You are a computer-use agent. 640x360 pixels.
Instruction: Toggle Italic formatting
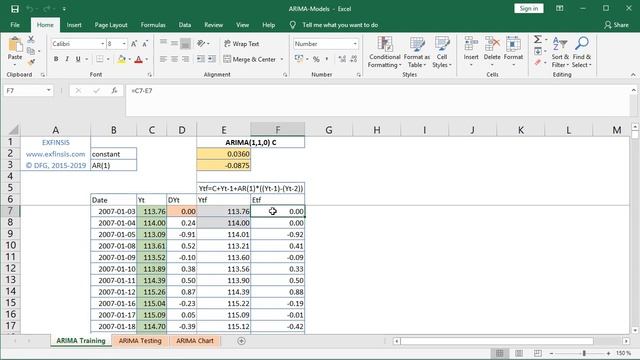pos(67,59)
